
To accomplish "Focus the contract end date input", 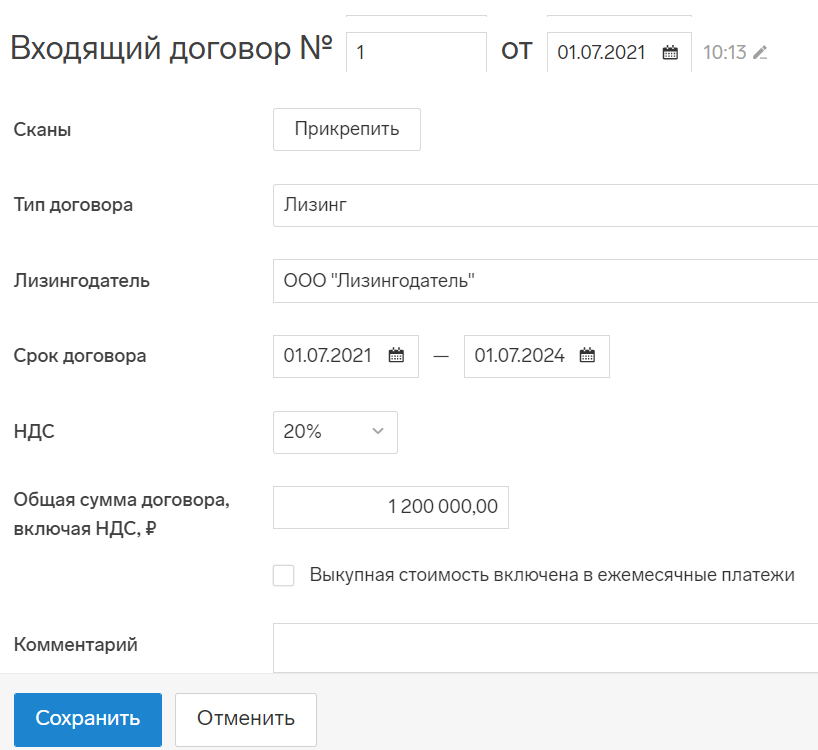I will [537, 356].
